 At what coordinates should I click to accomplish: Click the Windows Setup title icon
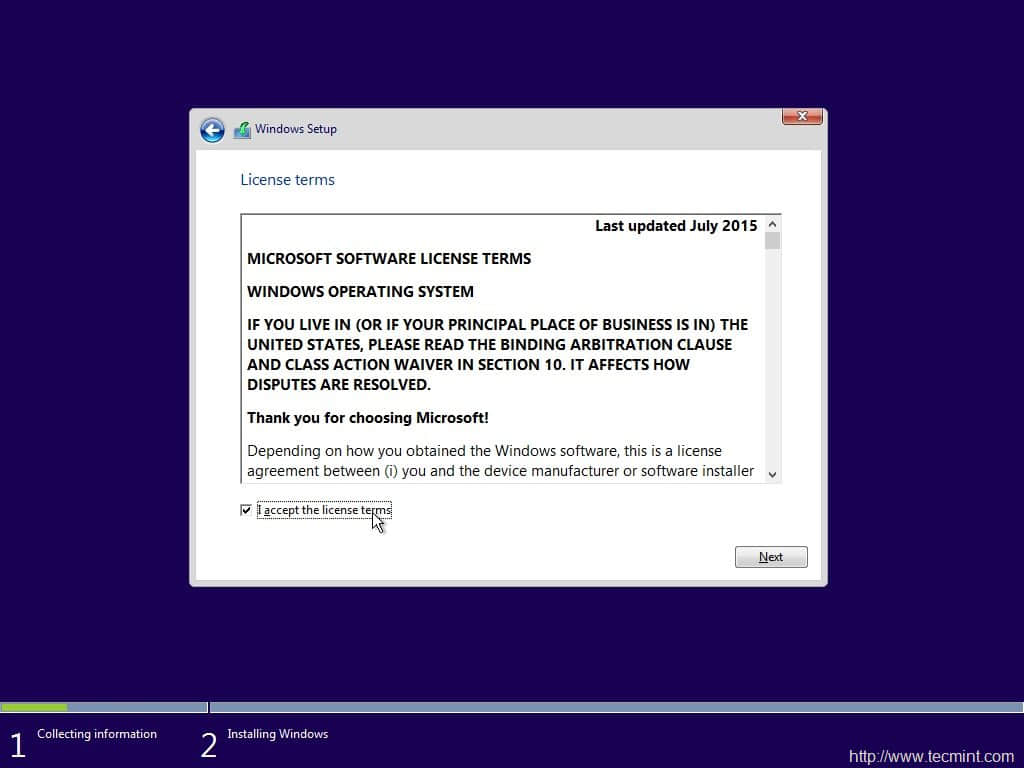tap(242, 130)
